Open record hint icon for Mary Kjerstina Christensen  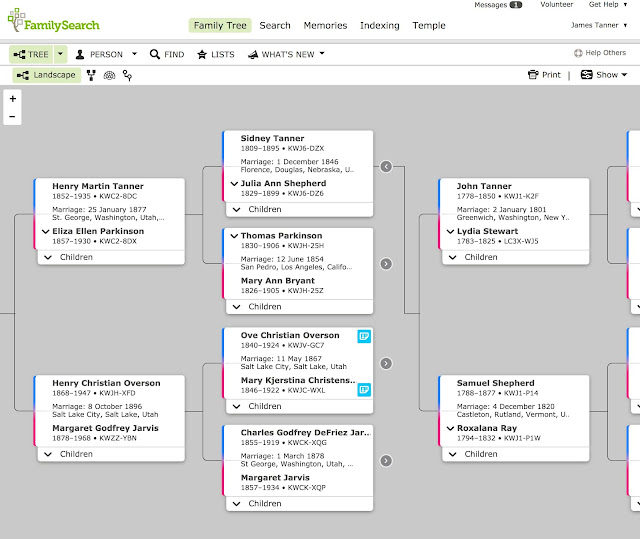pos(365,389)
